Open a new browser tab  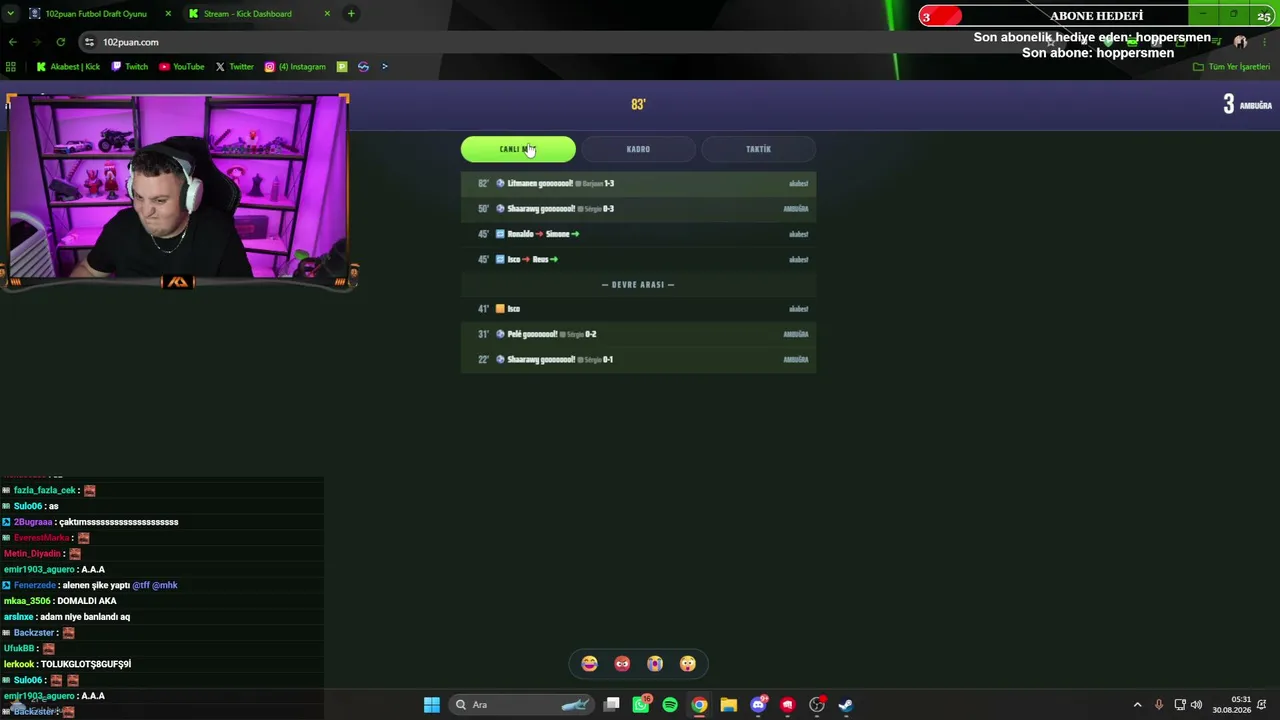pyautogui.click(x=351, y=14)
